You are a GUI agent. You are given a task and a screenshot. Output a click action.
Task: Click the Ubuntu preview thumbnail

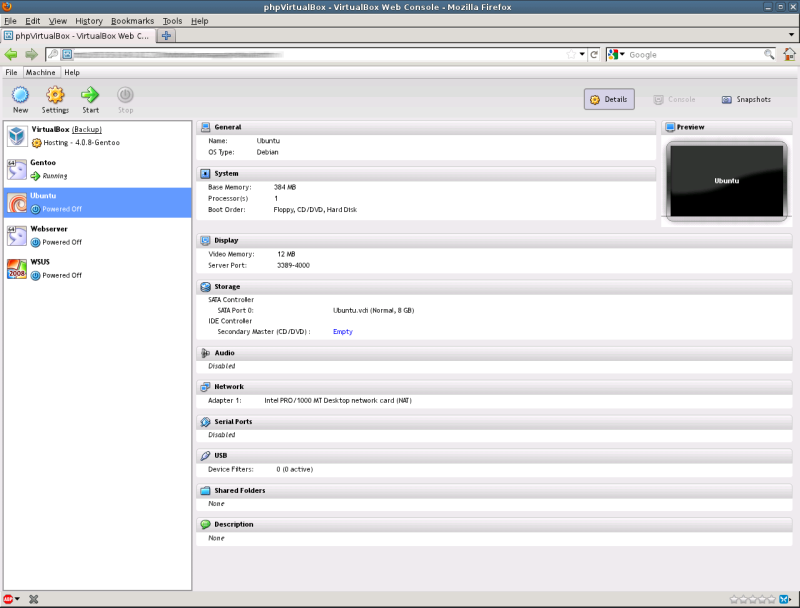[x=727, y=181]
